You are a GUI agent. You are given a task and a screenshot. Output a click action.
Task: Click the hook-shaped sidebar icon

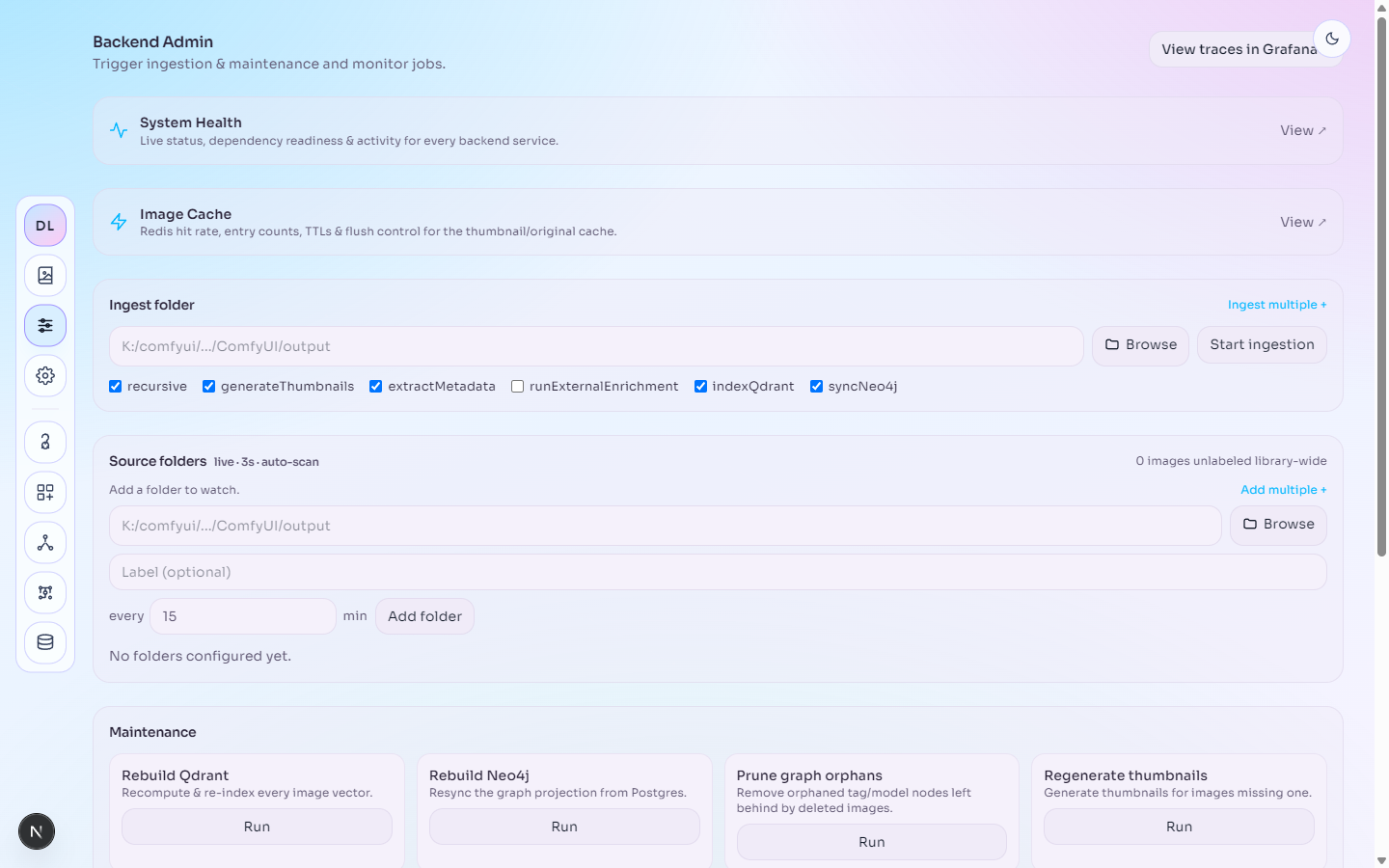(x=45, y=442)
